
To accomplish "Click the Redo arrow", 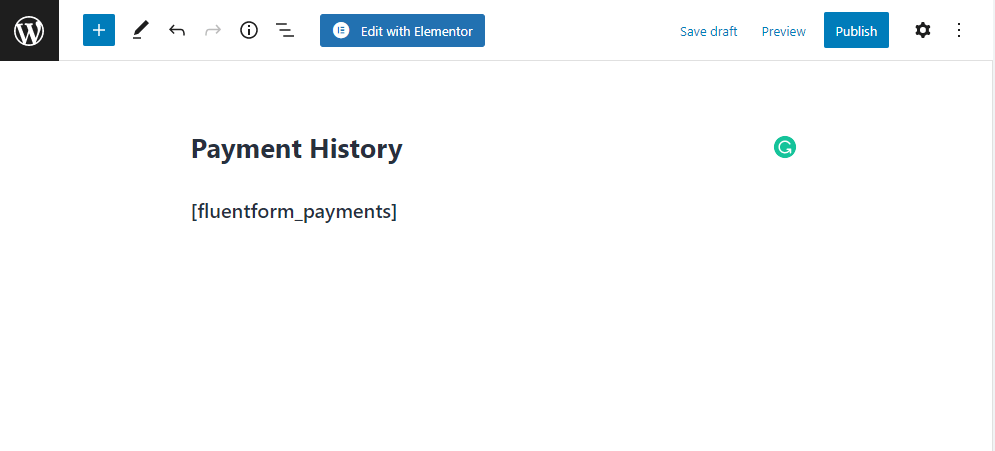I will pyautogui.click(x=213, y=31).
